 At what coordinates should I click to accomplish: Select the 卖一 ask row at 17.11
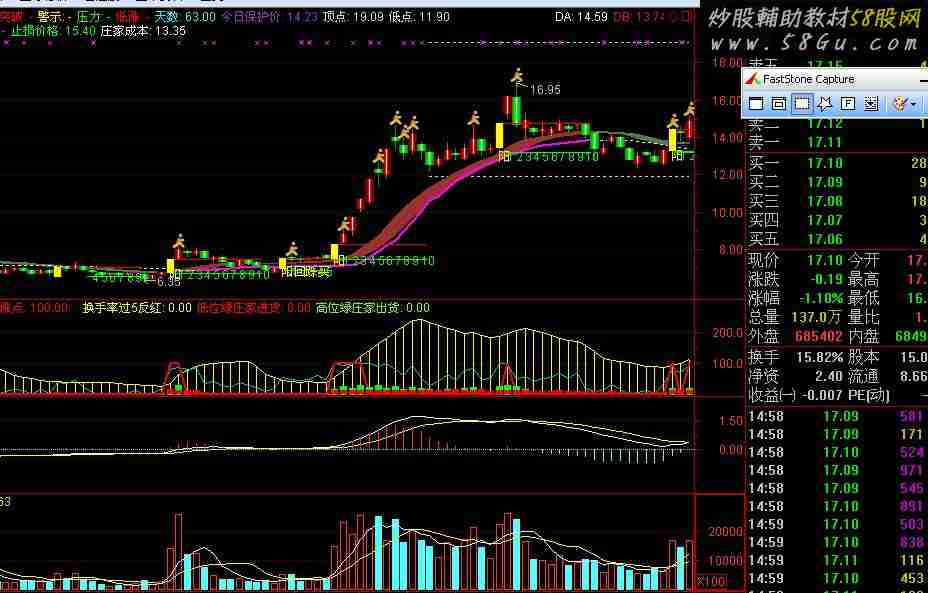tap(836, 141)
